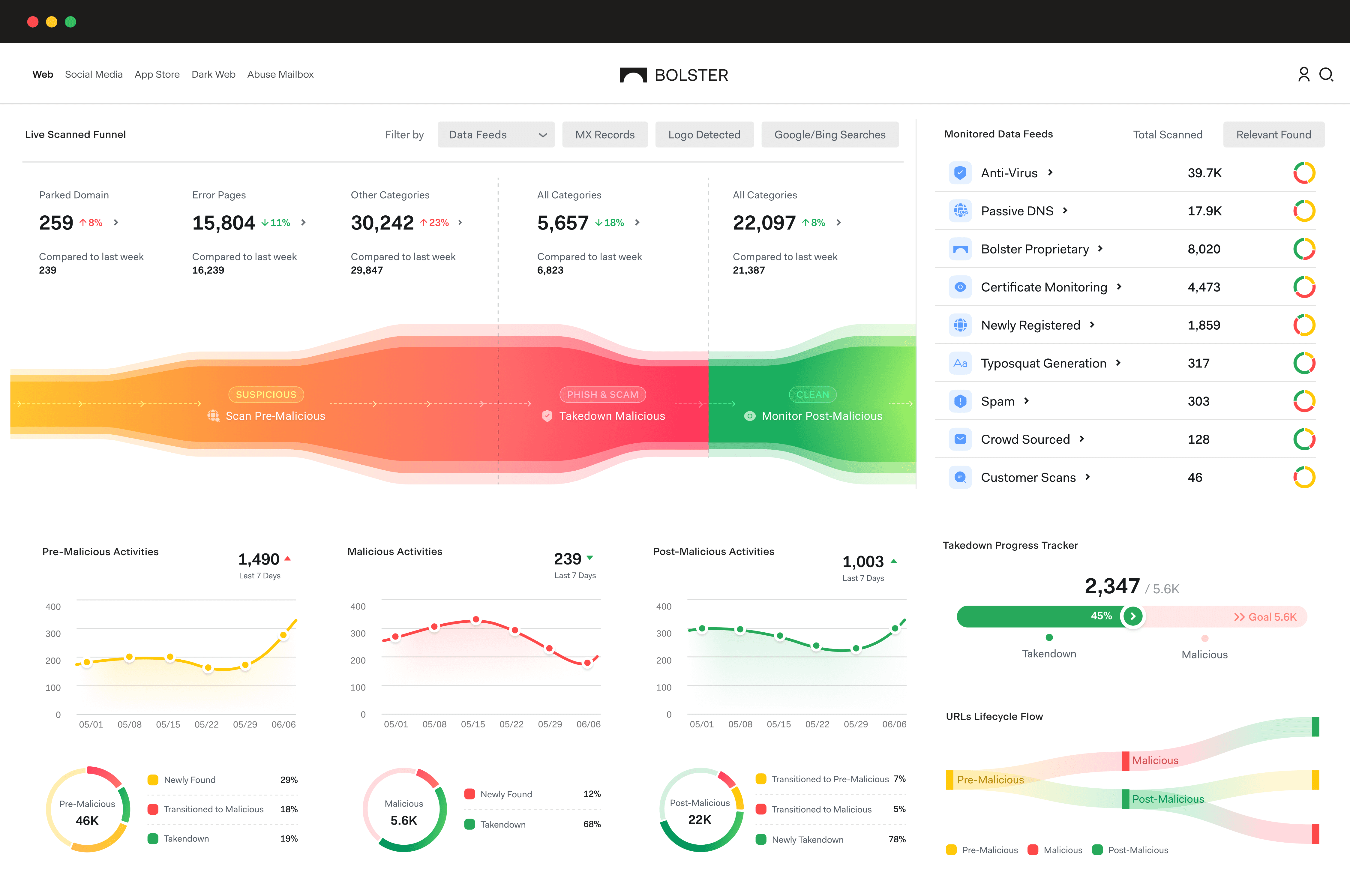Expand the Bolster Proprietary feed chevron
The image size is (1350, 896).
click(1100, 249)
